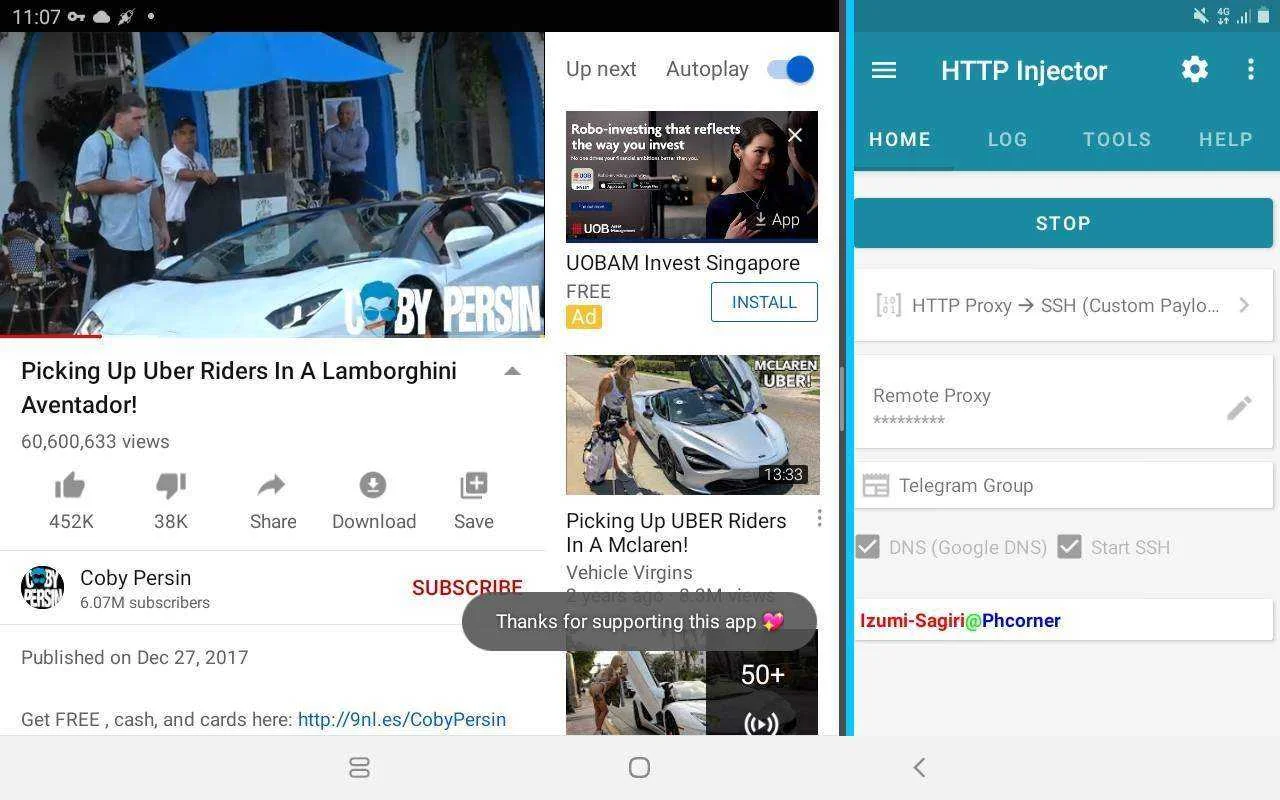Tap the App download badge on ad
The height and width of the screenshot is (800, 1280).
[777, 220]
